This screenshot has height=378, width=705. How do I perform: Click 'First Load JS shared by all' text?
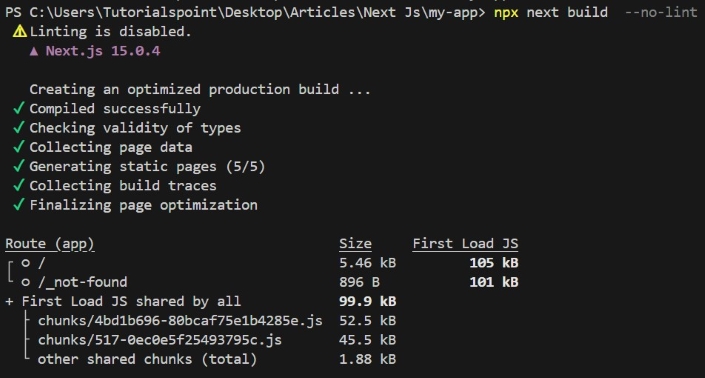point(131,302)
